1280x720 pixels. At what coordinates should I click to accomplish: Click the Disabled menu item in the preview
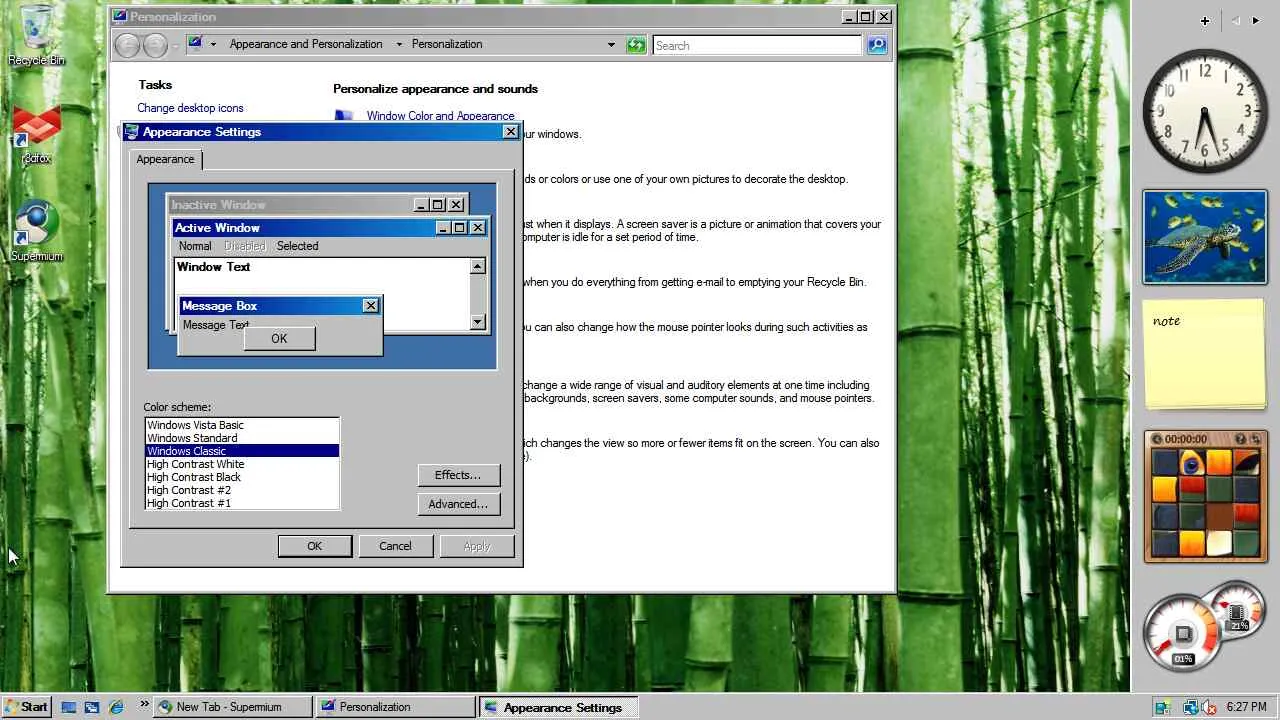(244, 246)
